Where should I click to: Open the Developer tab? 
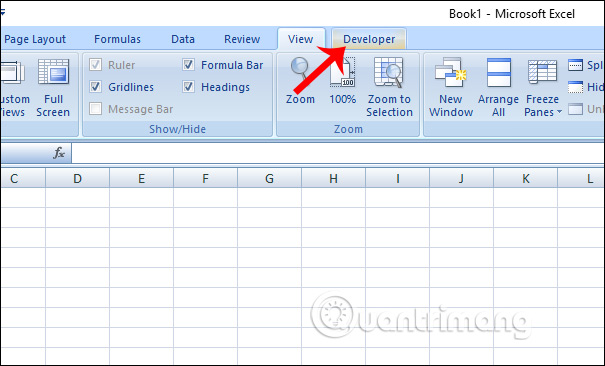(x=369, y=39)
